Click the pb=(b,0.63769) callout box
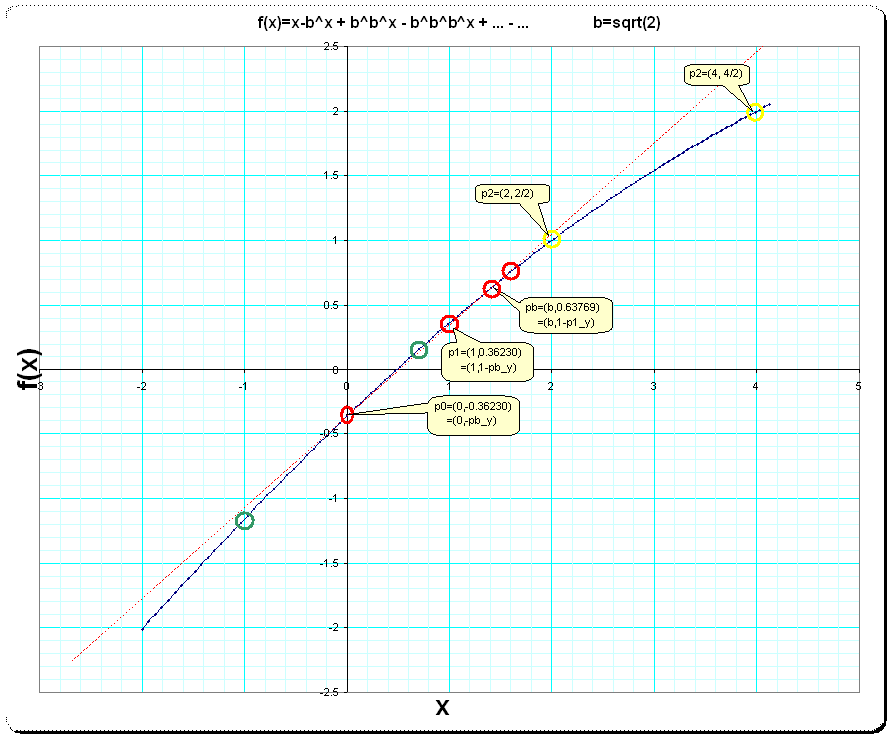This screenshot has width=892, height=738. click(564, 314)
